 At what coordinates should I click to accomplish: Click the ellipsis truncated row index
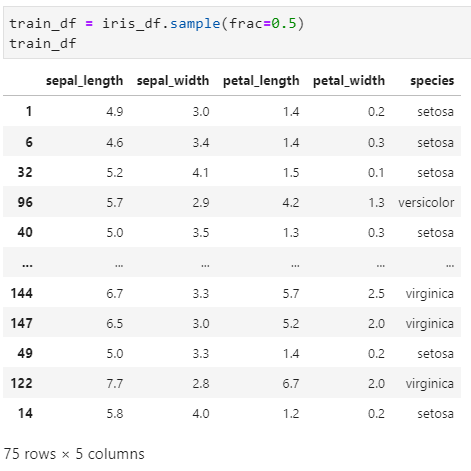[27, 265]
